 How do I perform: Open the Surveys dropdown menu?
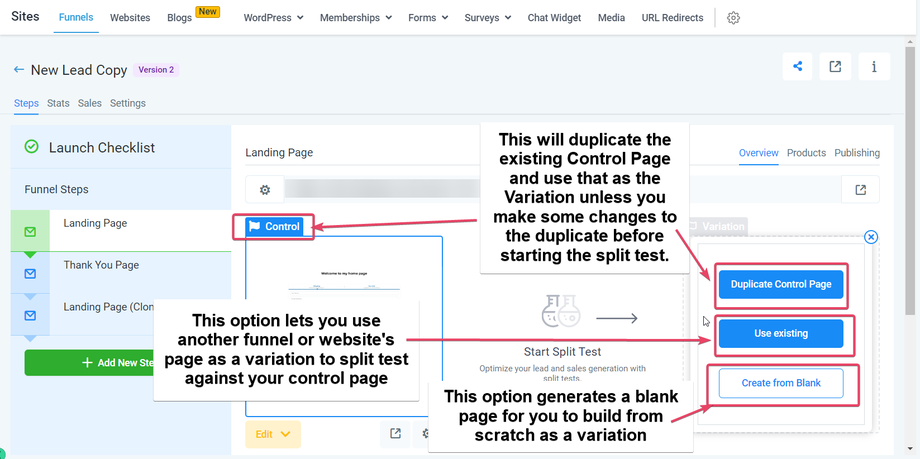487,18
